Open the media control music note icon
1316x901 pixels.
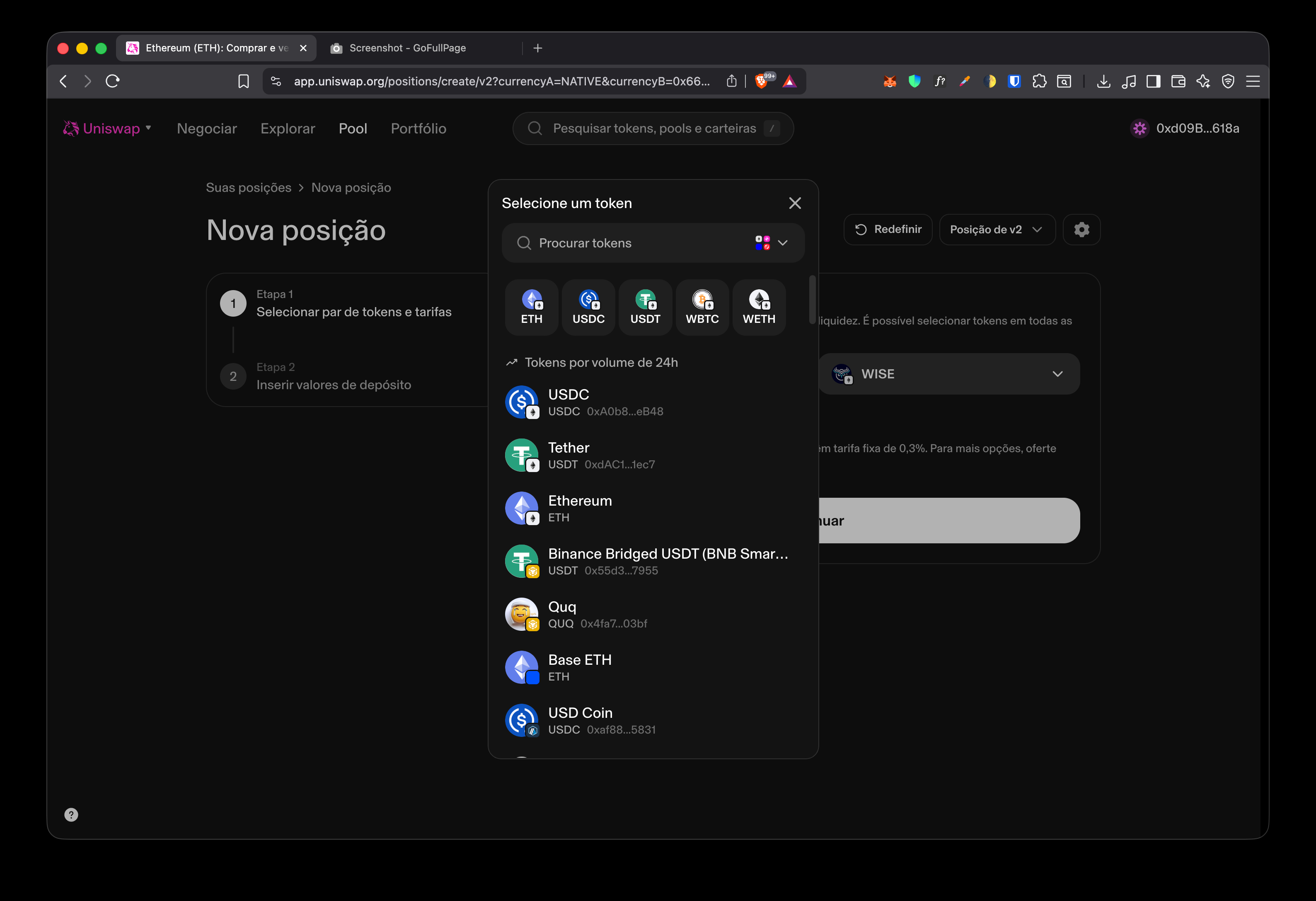click(1128, 82)
